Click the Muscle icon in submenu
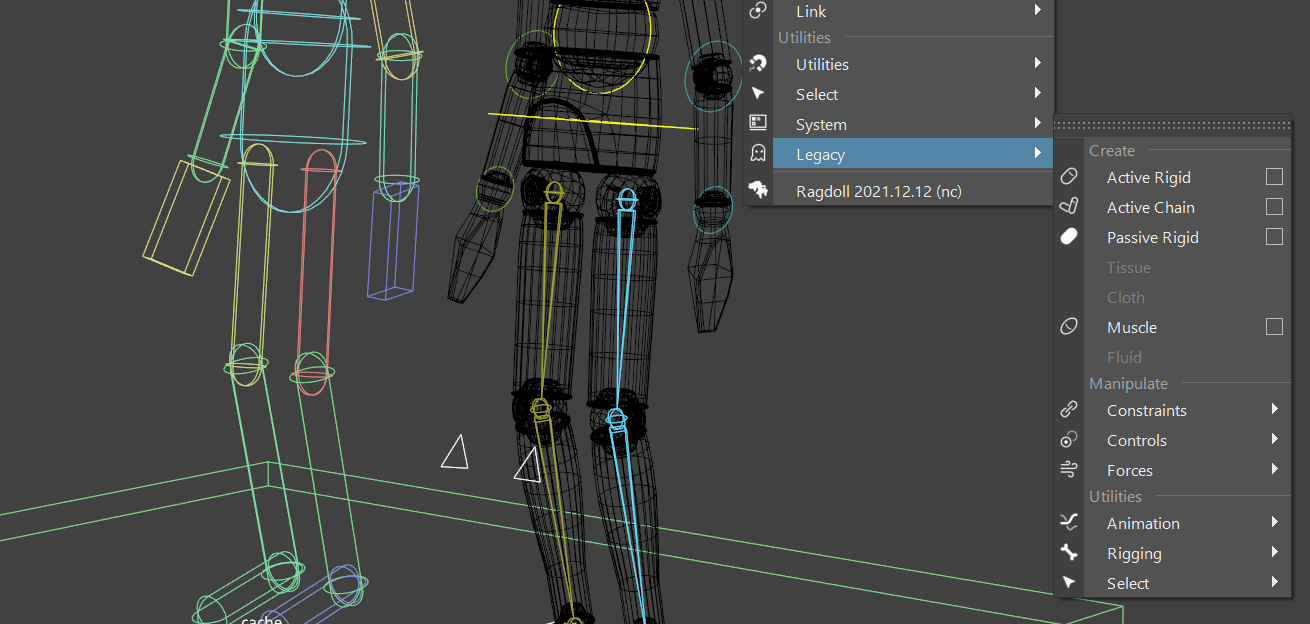 coord(1069,327)
